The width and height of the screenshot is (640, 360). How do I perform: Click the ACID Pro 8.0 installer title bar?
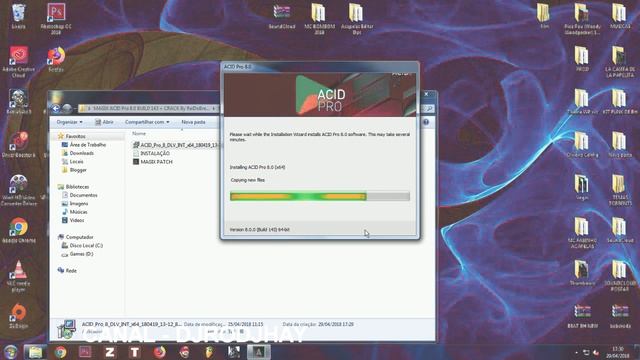click(x=320, y=67)
